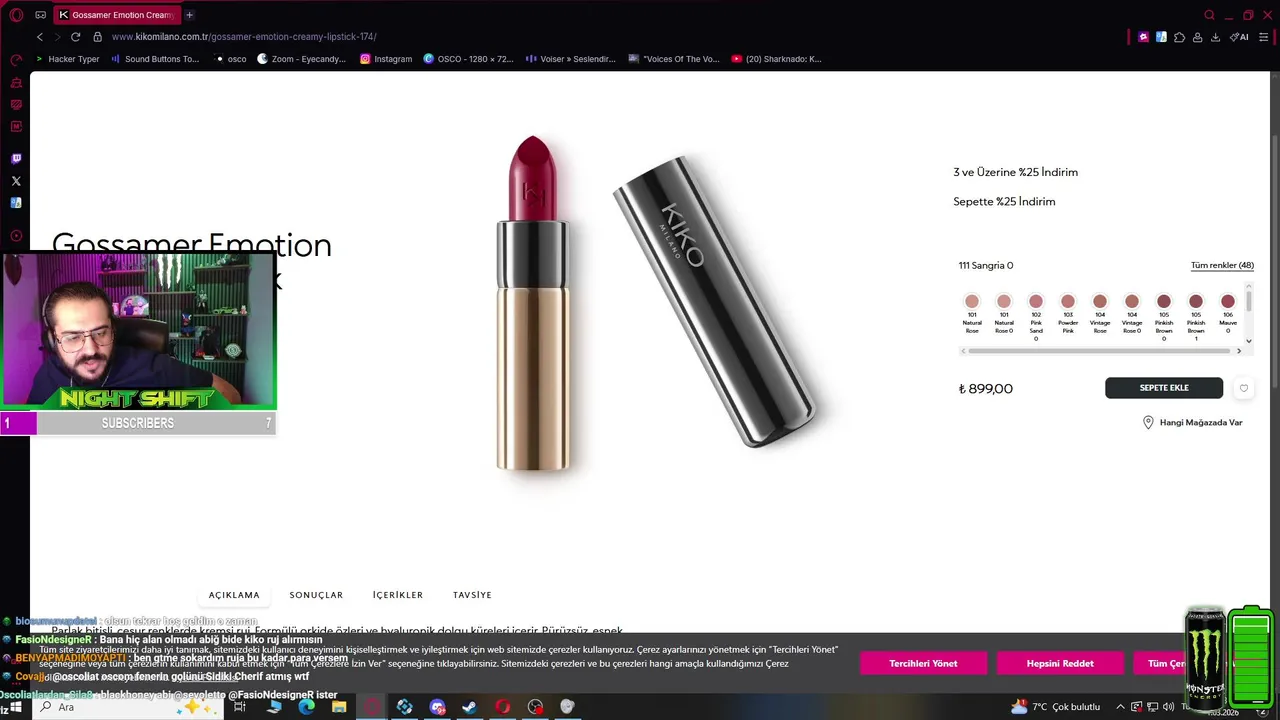Select 105 Pinkish Brown 1 swatch

coord(1196,301)
